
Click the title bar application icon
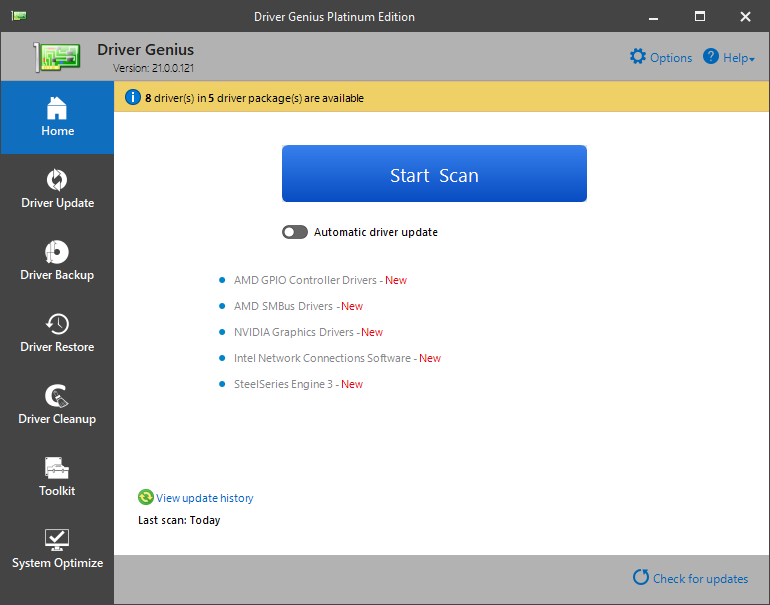coord(19,16)
